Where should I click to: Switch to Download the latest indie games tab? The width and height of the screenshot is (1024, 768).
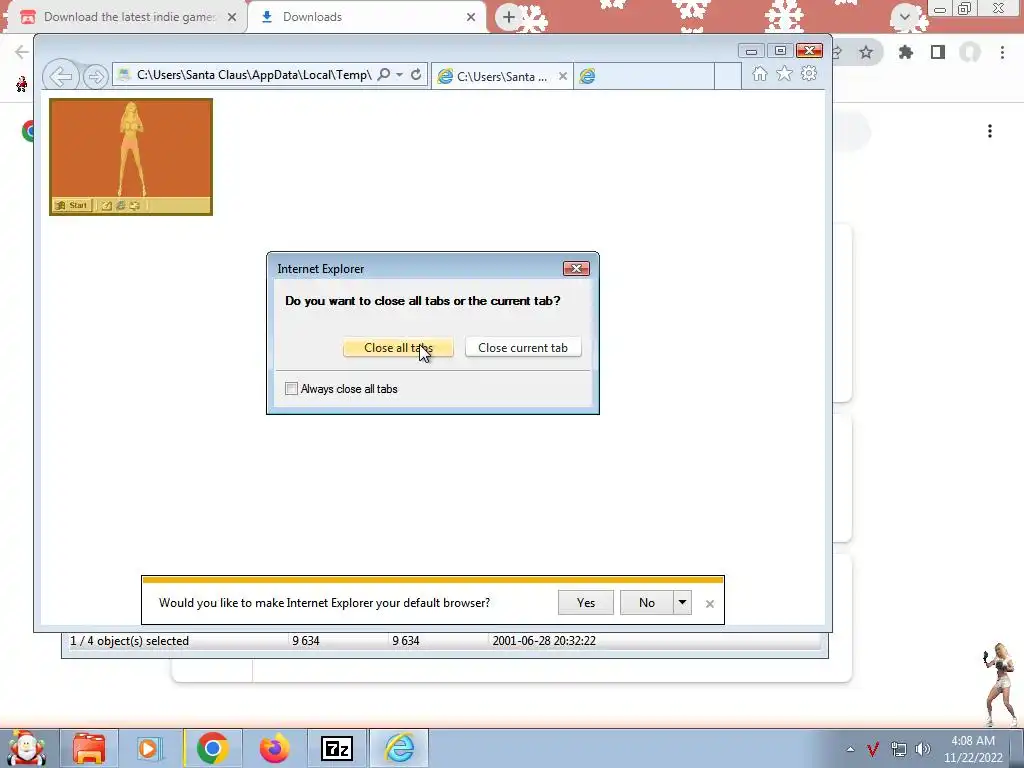(124, 17)
